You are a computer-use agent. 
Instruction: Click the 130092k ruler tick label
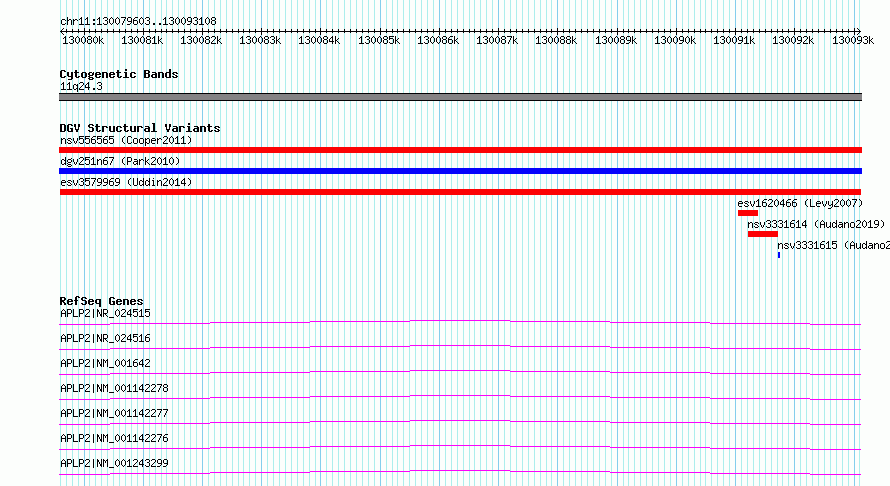click(793, 40)
